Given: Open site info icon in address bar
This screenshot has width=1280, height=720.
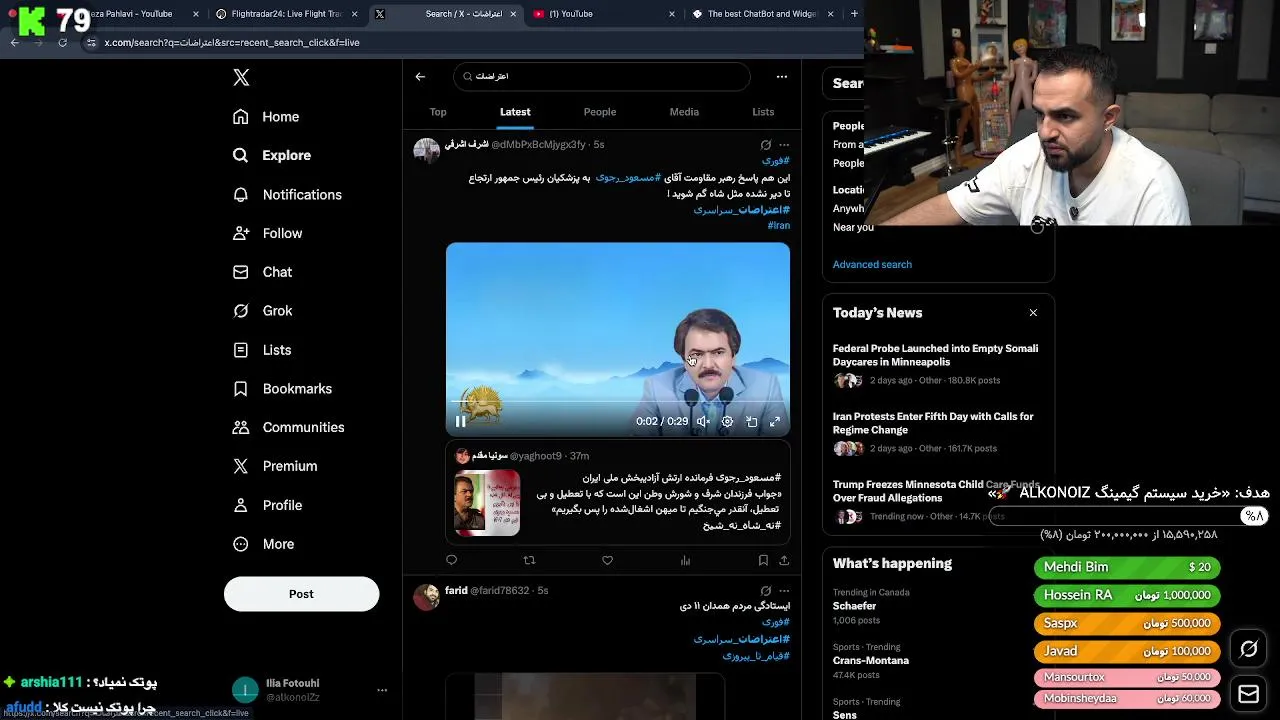Looking at the screenshot, I should (91, 43).
